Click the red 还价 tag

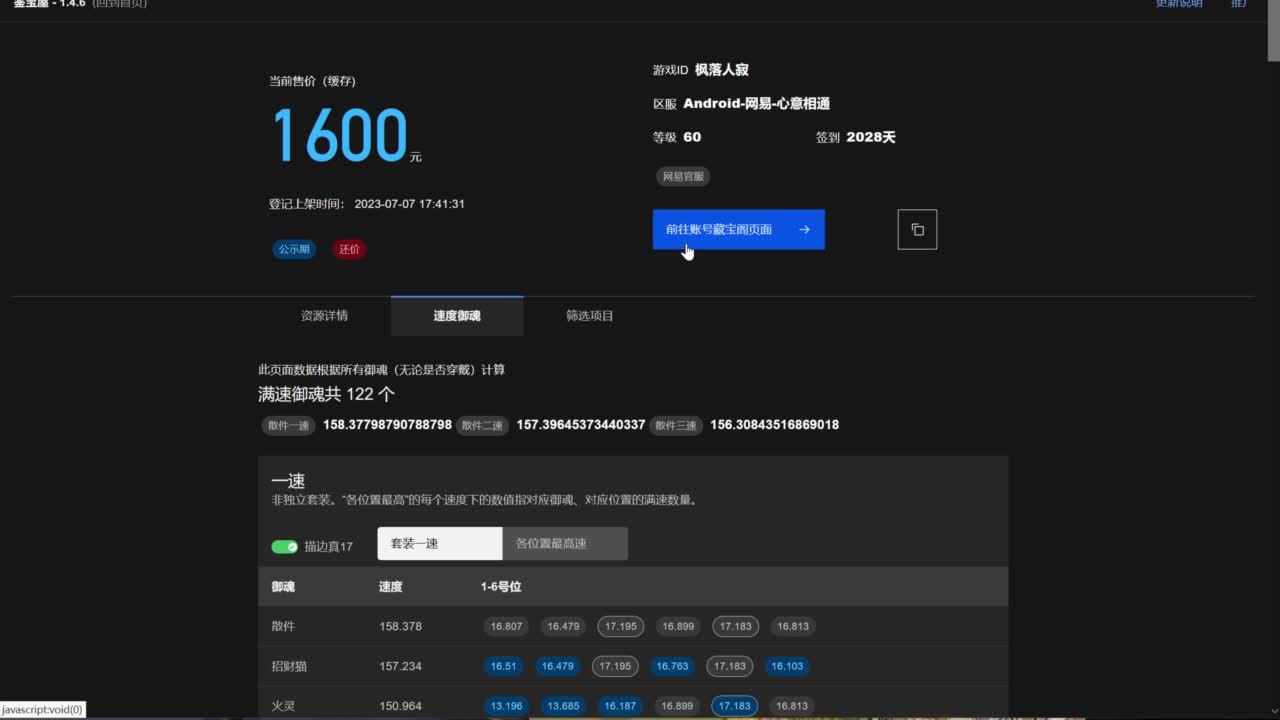[349, 249]
